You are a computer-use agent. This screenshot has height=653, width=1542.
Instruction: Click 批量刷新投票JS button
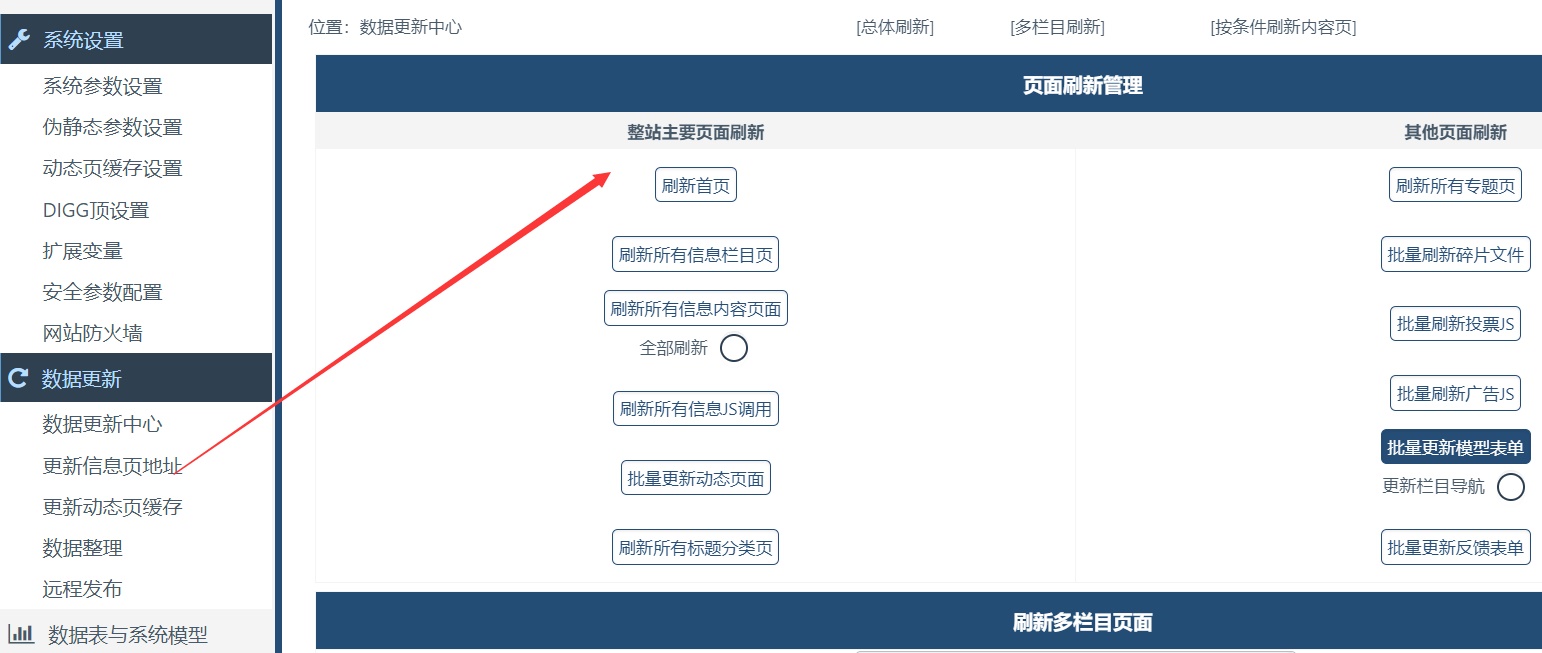point(1456,323)
